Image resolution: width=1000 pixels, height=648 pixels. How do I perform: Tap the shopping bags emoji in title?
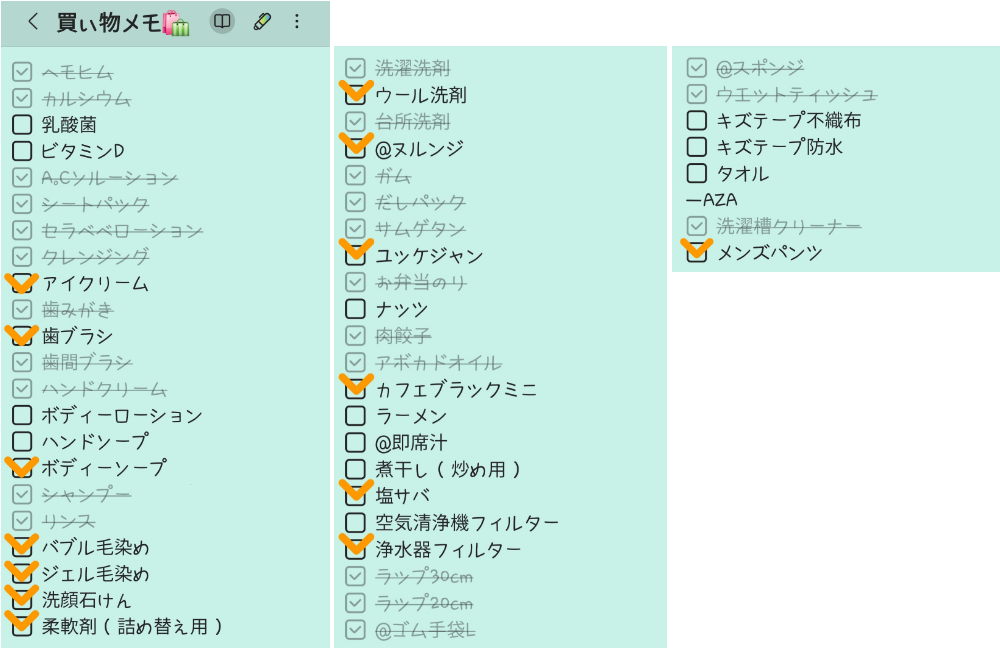[176, 23]
